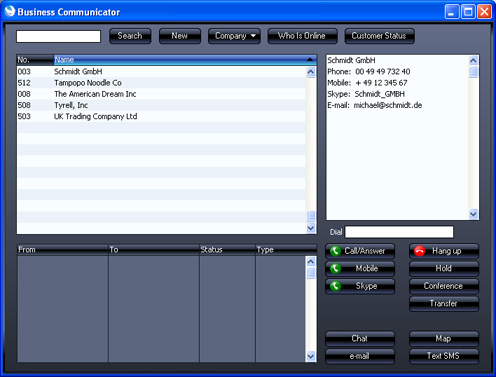Click the Type column header
The image size is (496, 377).
tap(286, 249)
